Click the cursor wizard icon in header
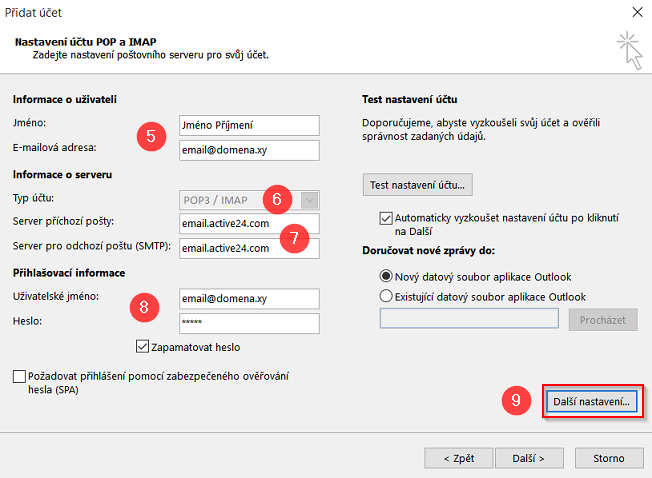Viewport: 652px width, 478px height. click(x=630, y=48)
